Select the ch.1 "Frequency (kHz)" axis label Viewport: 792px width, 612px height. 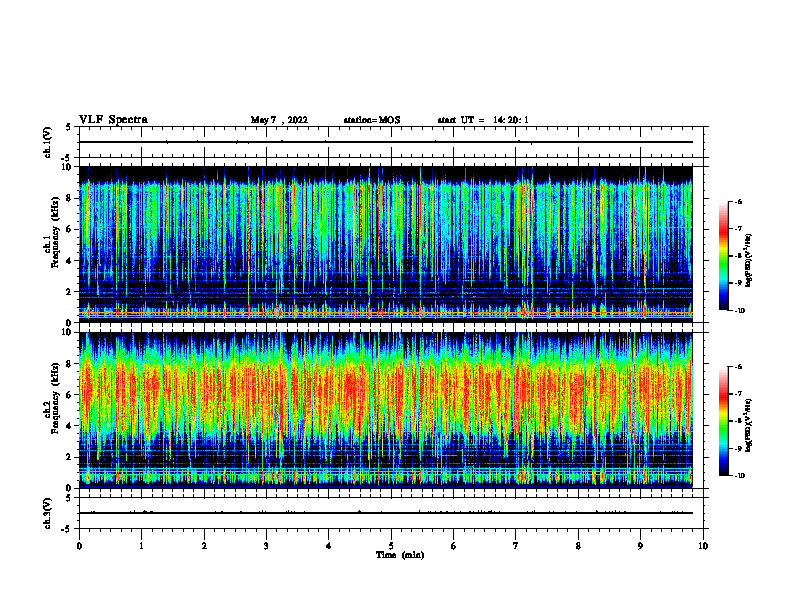[55, 233]
